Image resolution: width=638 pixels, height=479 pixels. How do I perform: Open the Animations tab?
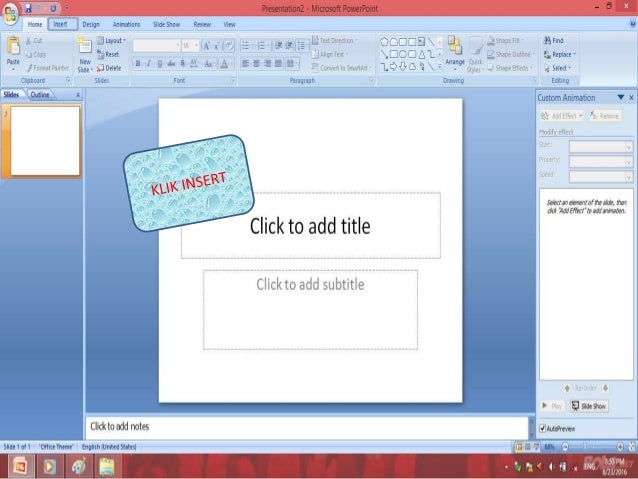(x=126, y=24)
